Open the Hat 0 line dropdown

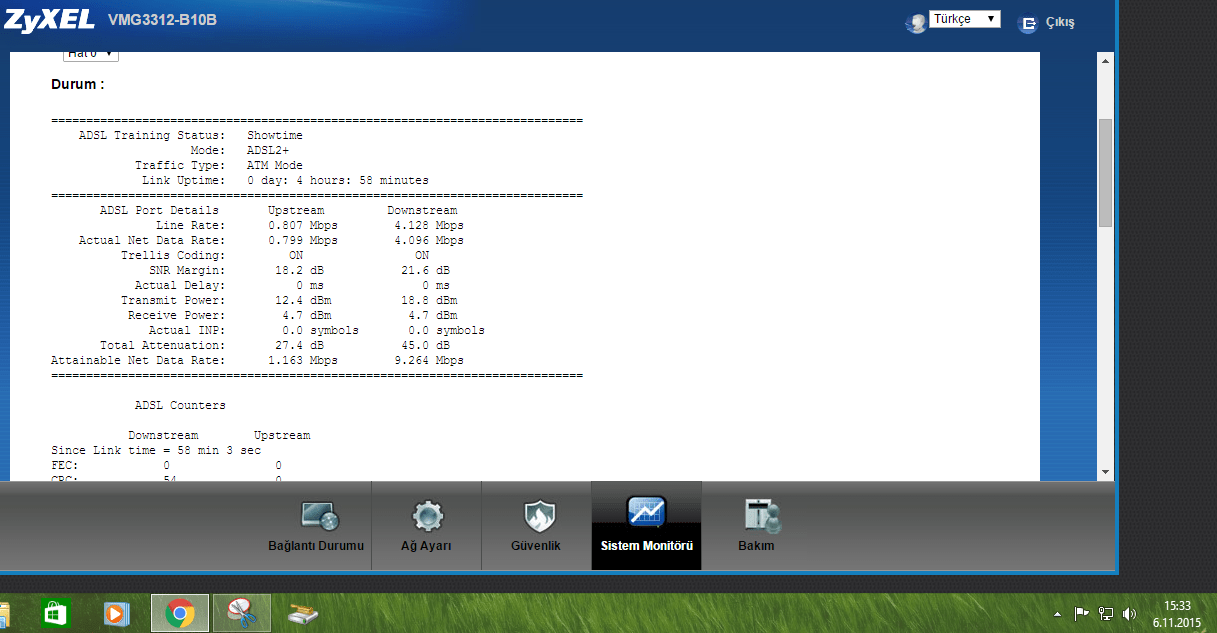click(x=90, y=54)
